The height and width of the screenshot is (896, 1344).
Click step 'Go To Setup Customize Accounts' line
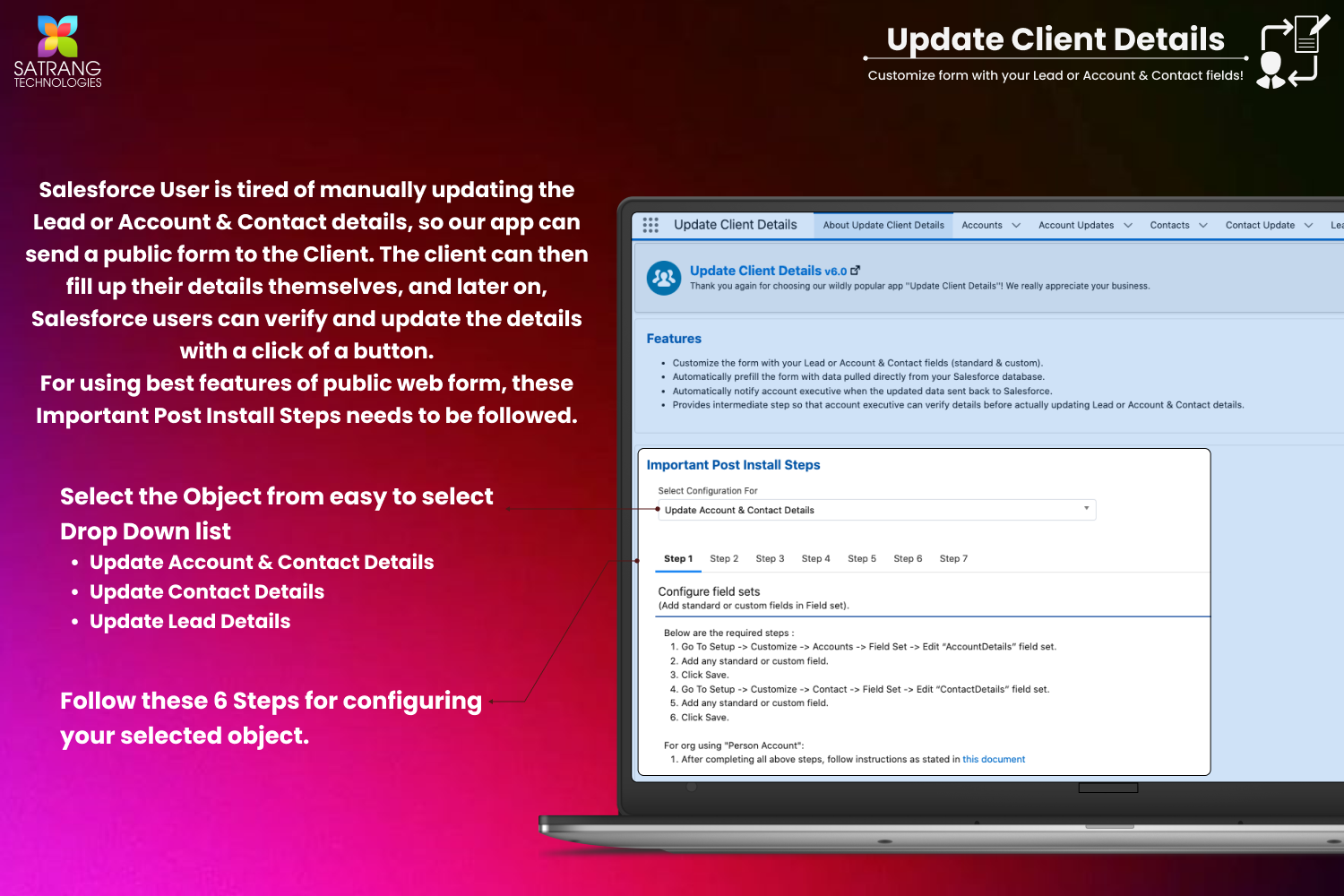coord(868,646)
